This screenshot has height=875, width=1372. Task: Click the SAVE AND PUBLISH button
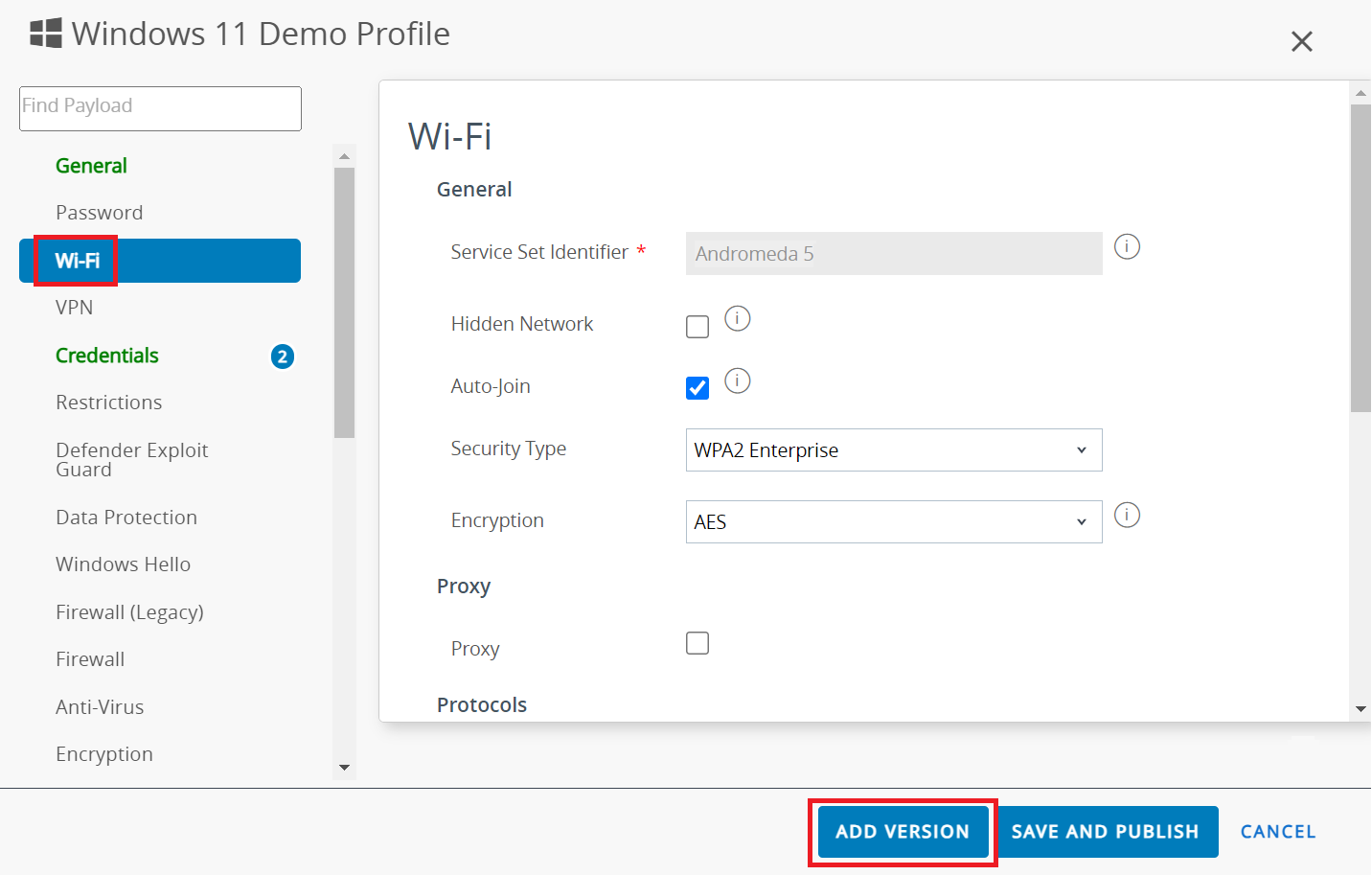[1105, 832]
